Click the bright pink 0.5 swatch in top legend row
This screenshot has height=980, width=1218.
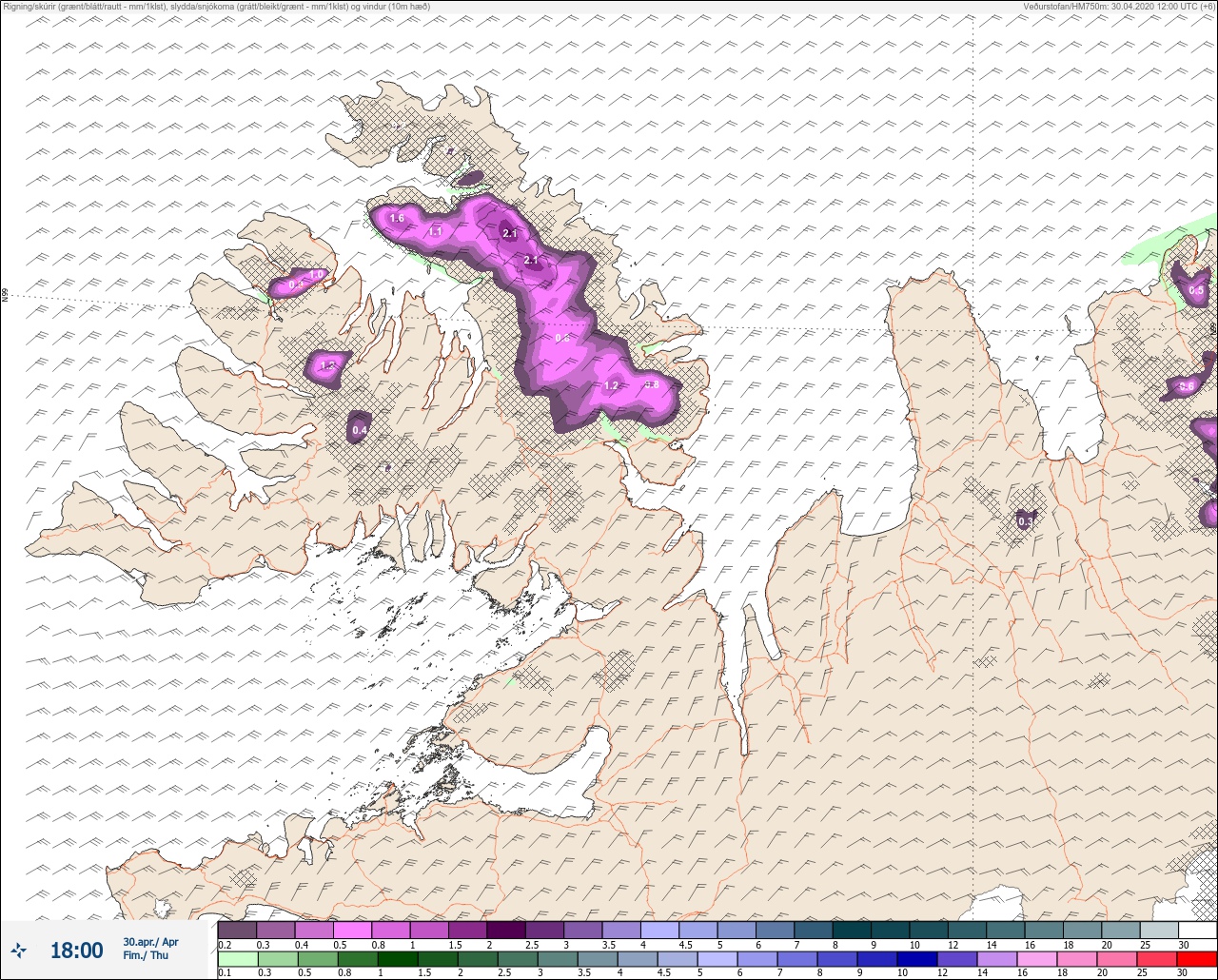352,930
